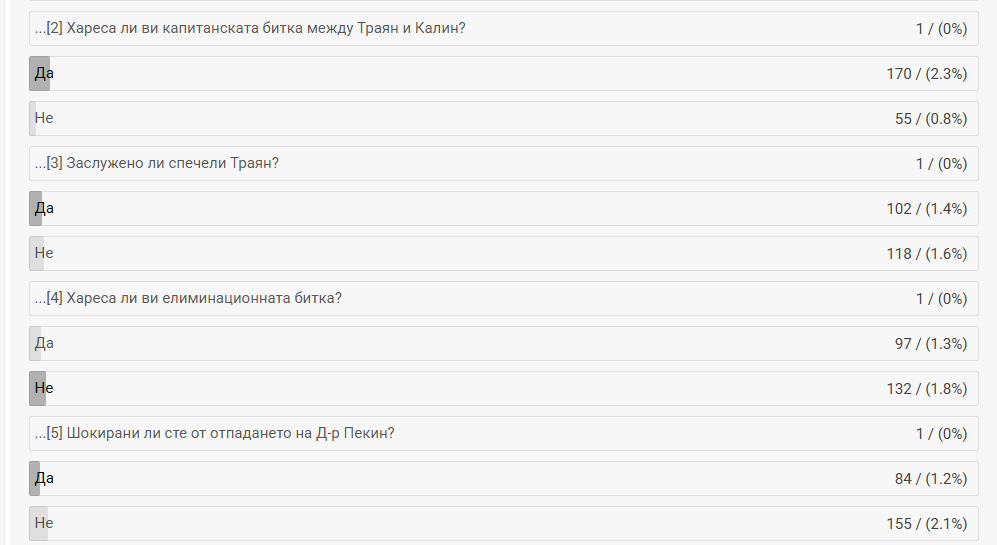Click the "102 / (1.4%)" vote count
The height and width of the screenshot is (545, 997).
(x=926, y=209)
